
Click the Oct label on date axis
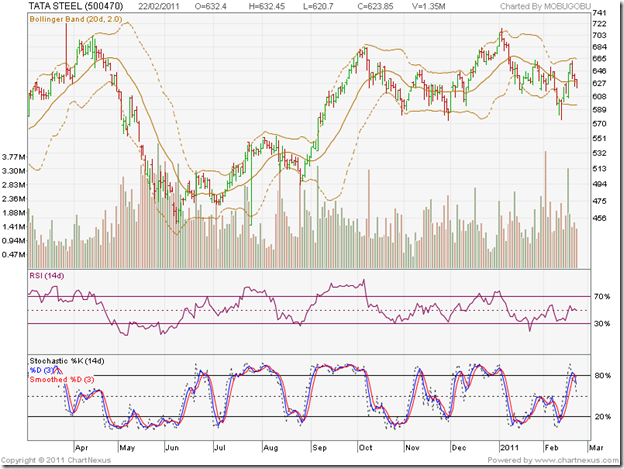tap(364, 450)
